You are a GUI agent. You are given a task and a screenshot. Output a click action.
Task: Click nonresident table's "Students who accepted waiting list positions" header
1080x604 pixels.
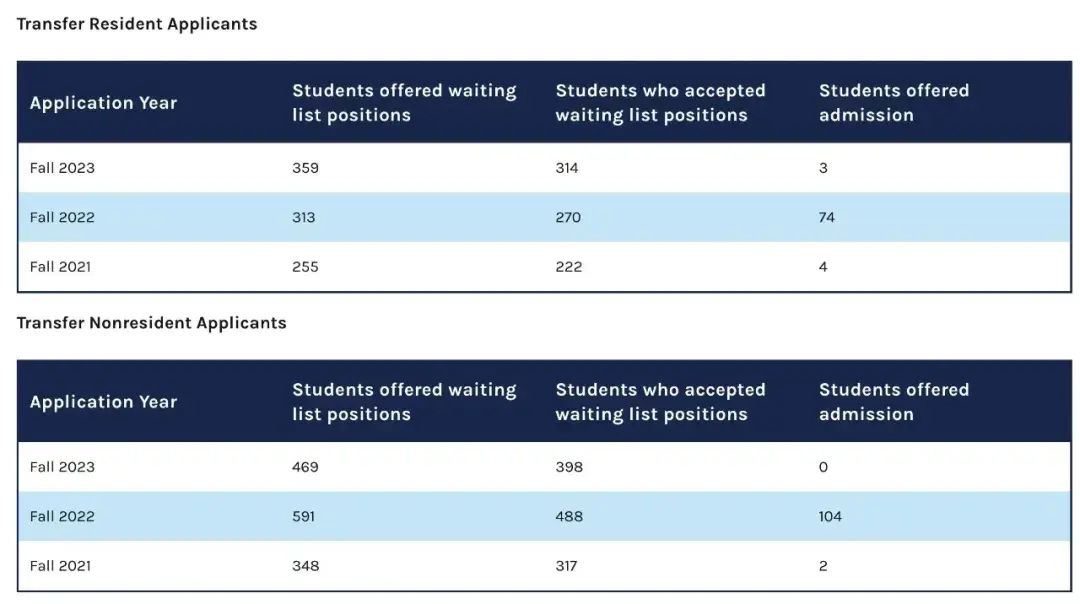tap(660, 402)
